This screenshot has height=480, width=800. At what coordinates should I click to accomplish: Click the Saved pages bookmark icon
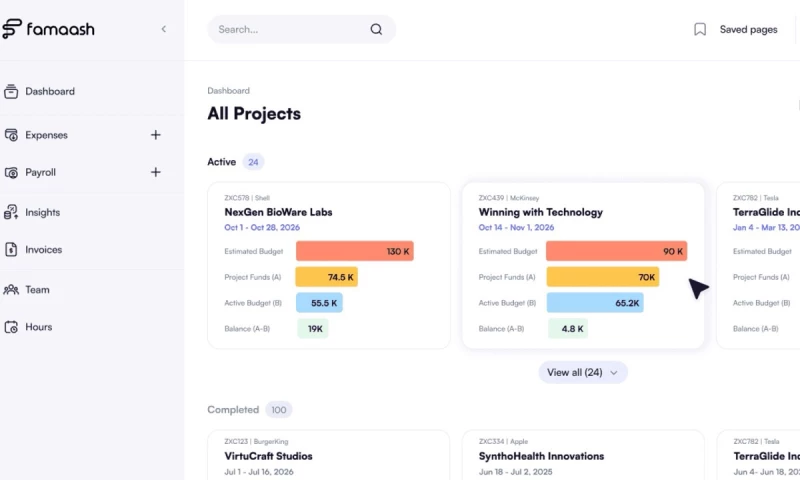[700, 30]
